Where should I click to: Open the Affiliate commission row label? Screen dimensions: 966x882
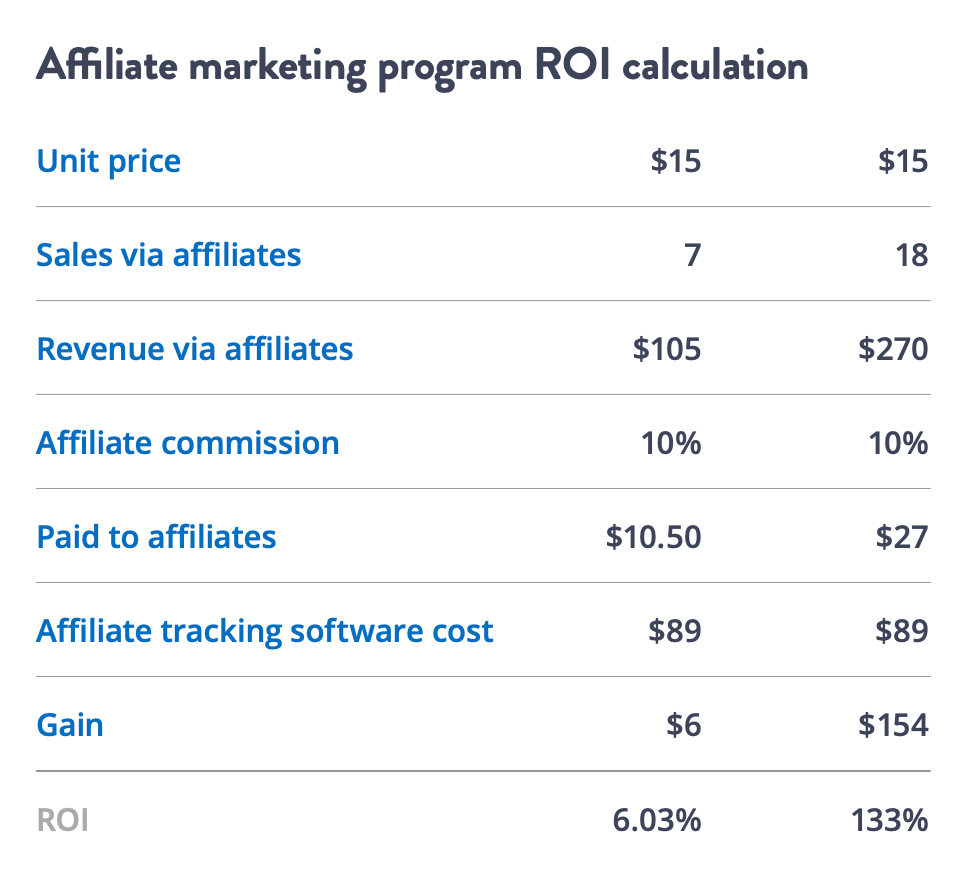point(188,443)
